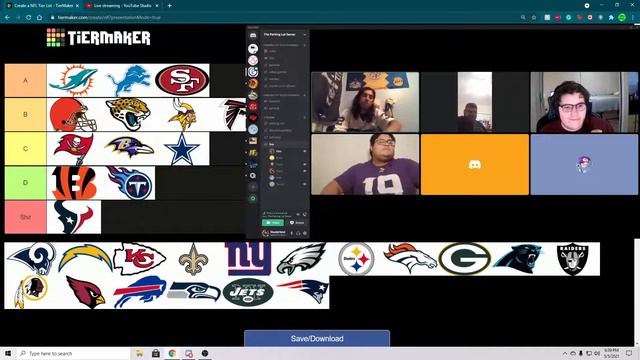Select the orange Discord avatar video tile

pos(475,164)
